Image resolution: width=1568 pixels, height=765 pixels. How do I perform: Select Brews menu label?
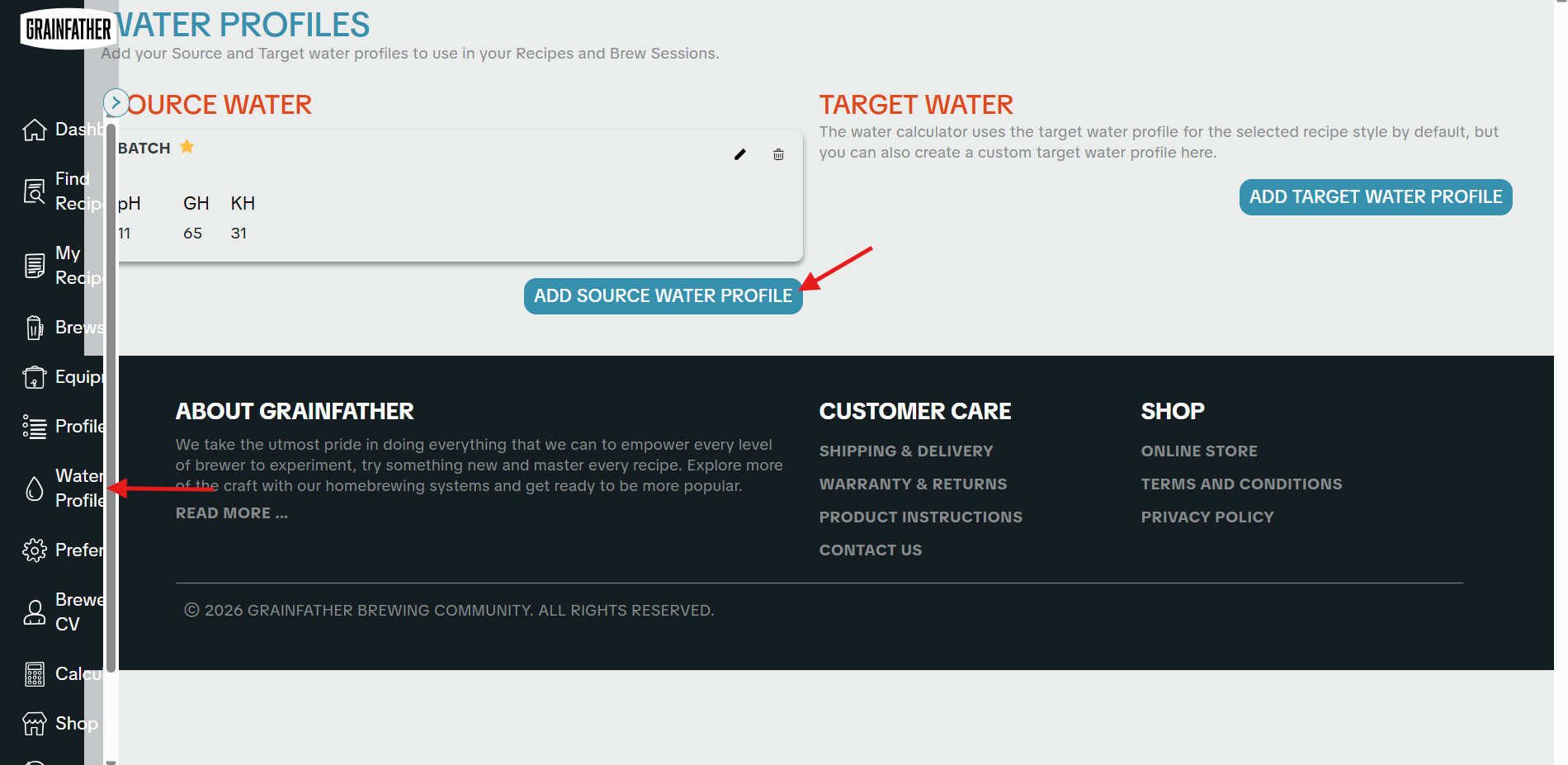pyautogui.click(x=80, y=328)
